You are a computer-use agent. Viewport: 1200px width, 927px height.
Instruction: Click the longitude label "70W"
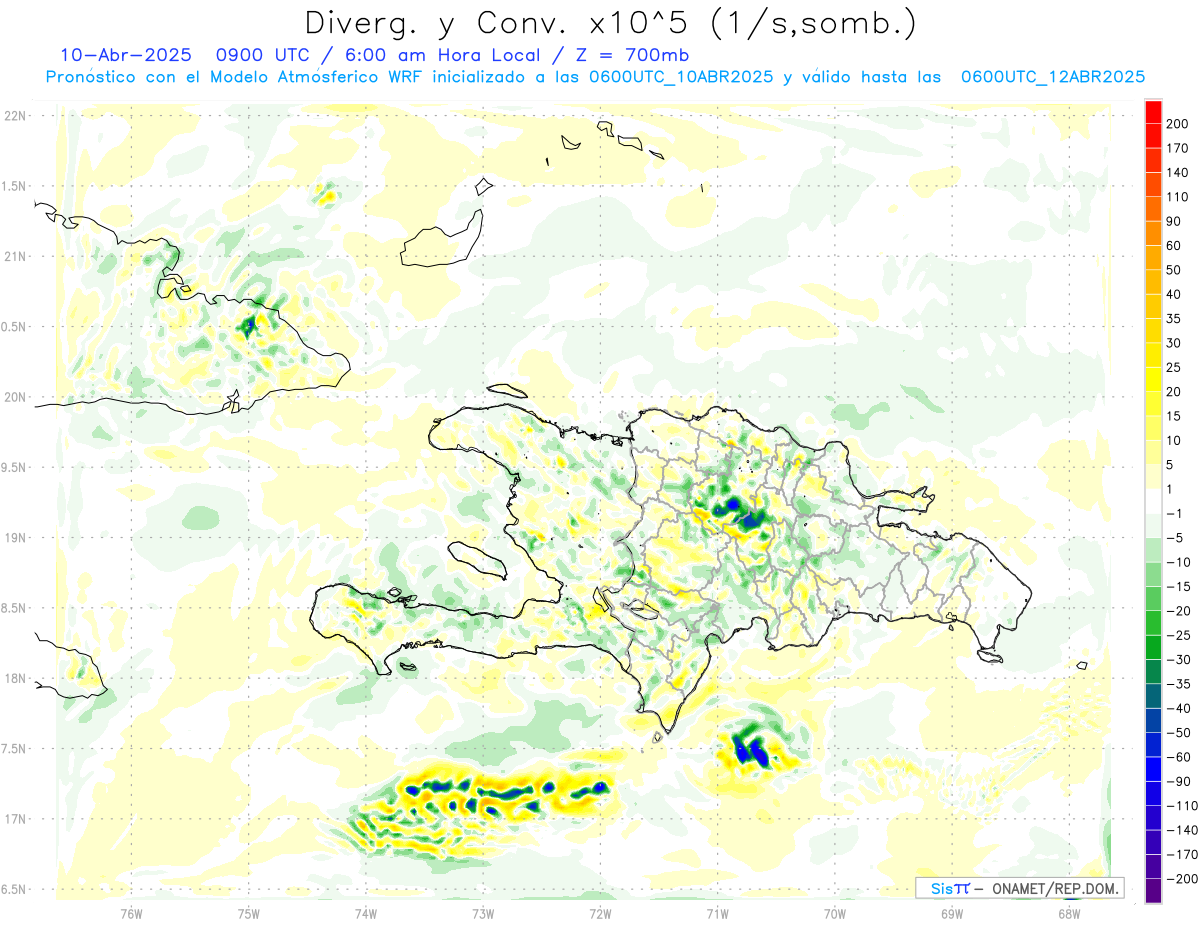click(x=835, y=914)
